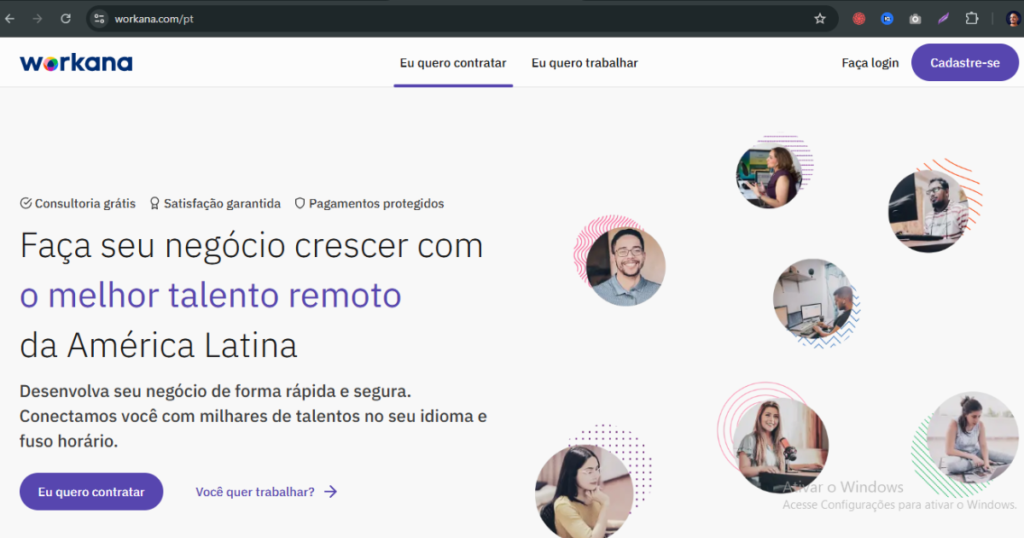Click the Satisfação garantida ribbon icon
The height and width of the screenshot is (538, 1024).
tap(154, 204)
